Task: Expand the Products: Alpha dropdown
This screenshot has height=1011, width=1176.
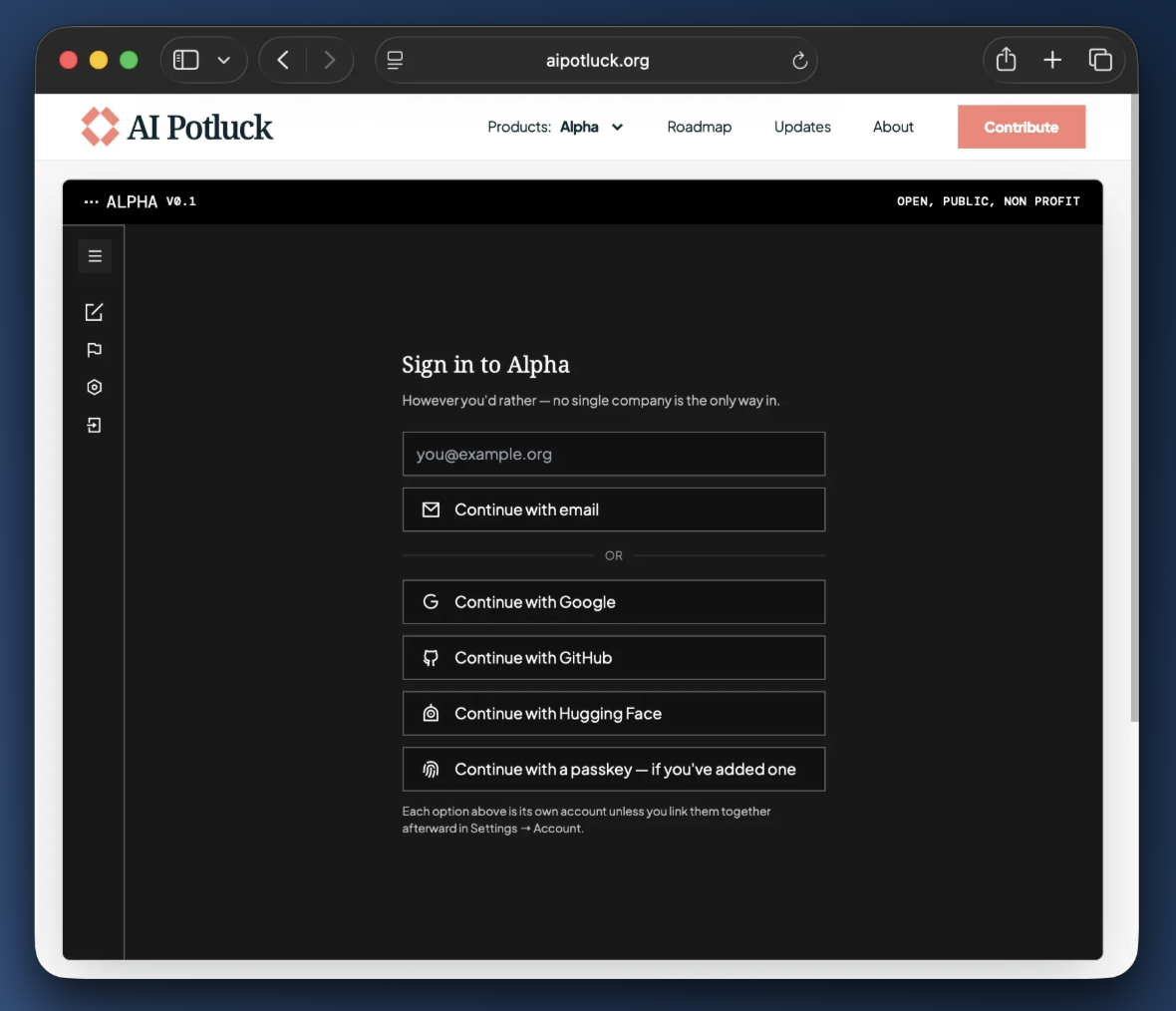Action: (x=555, y=127)
